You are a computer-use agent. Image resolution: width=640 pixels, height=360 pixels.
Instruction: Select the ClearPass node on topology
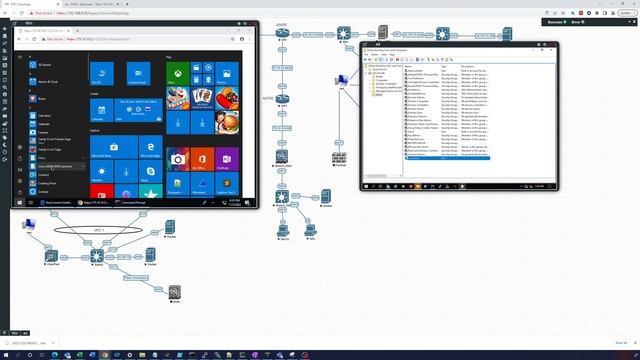tap(51, 256)
